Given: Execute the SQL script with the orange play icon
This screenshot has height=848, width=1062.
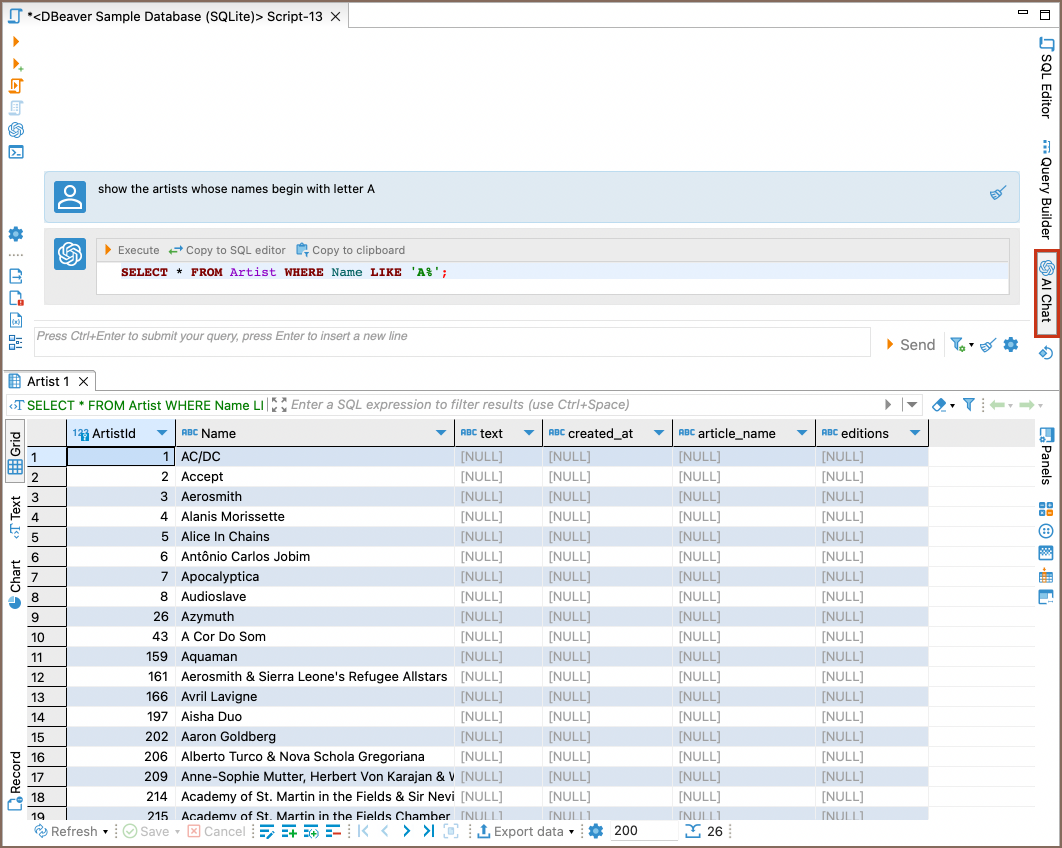Looking at the screenshot, I should coord(14,42).
